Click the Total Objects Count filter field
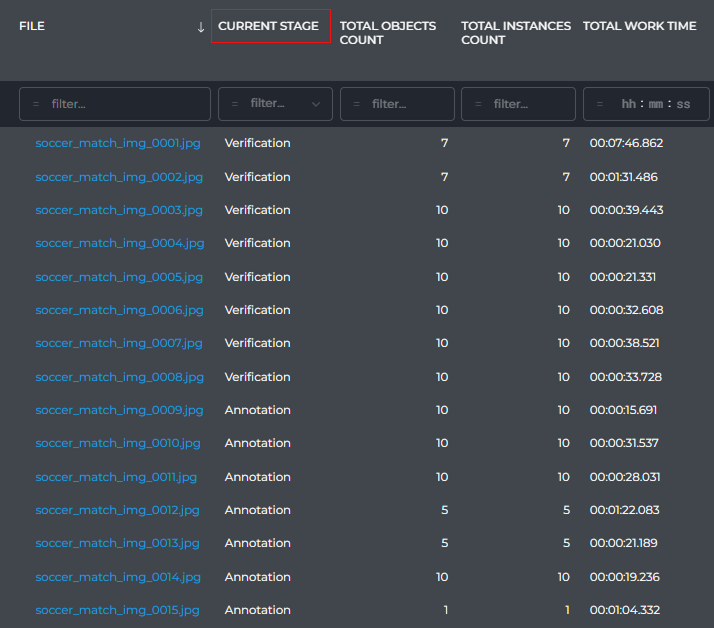 (397, 104)
